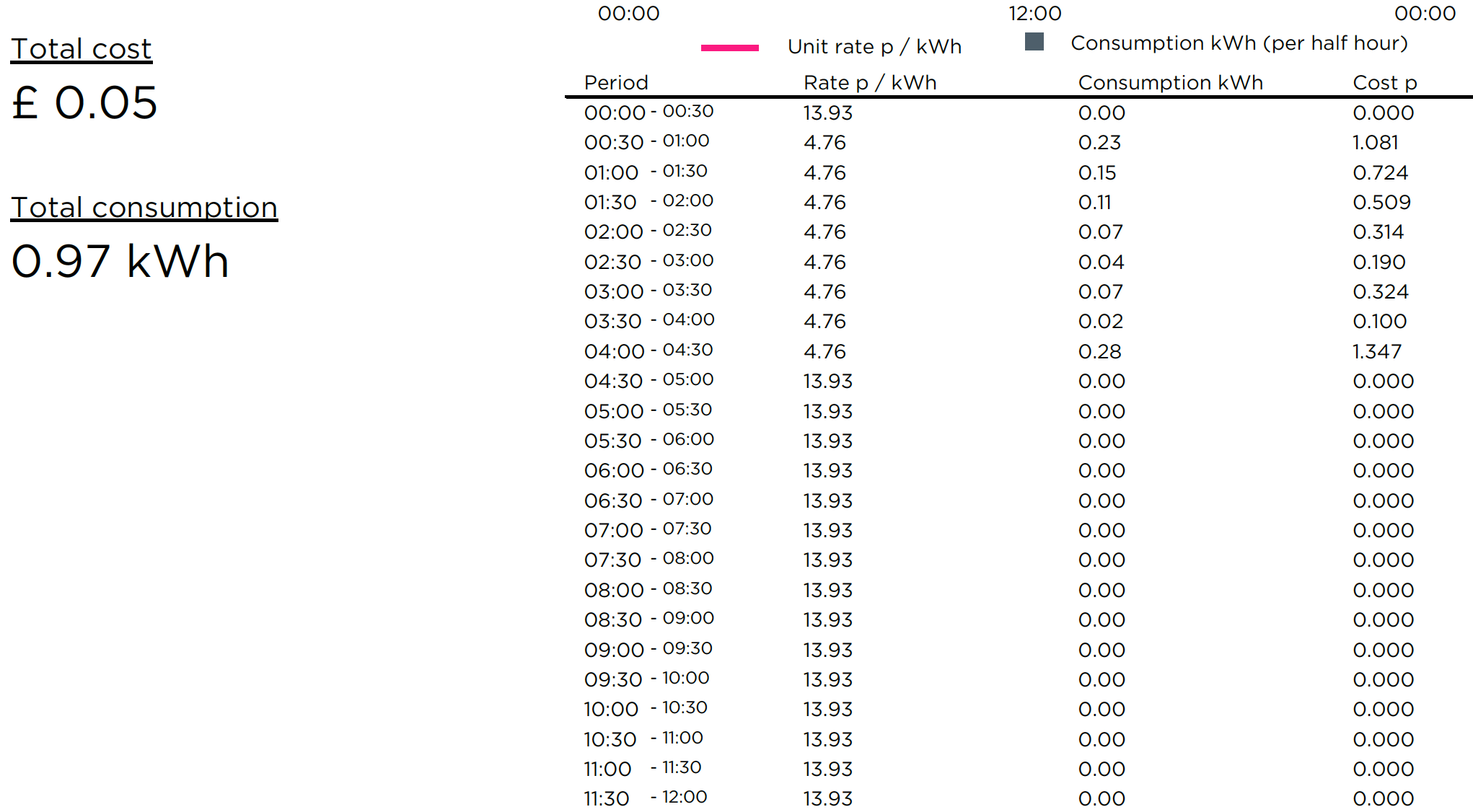Click the 0.97 kWh total consumption value

pyautogui.click(x=120, y=261)
